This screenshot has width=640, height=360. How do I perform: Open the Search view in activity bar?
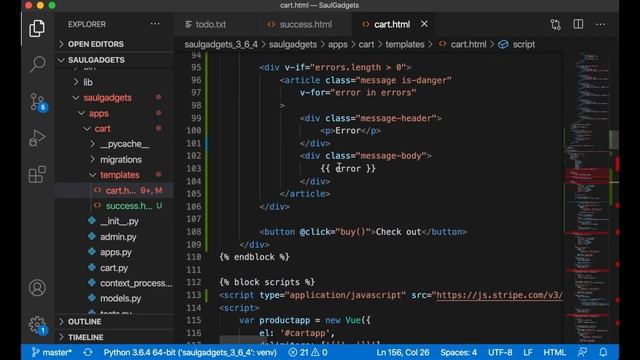coord(37,64)
